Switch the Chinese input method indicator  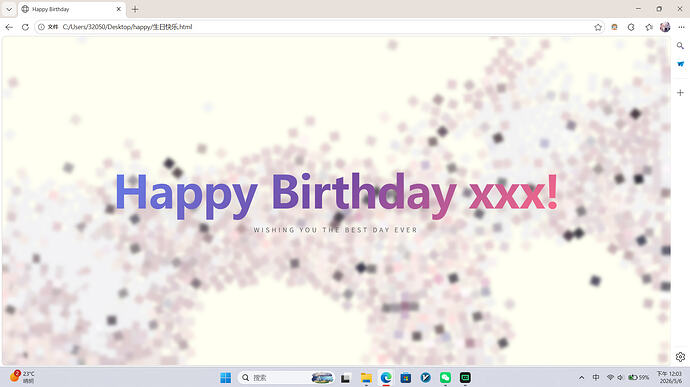click(596, 378)
